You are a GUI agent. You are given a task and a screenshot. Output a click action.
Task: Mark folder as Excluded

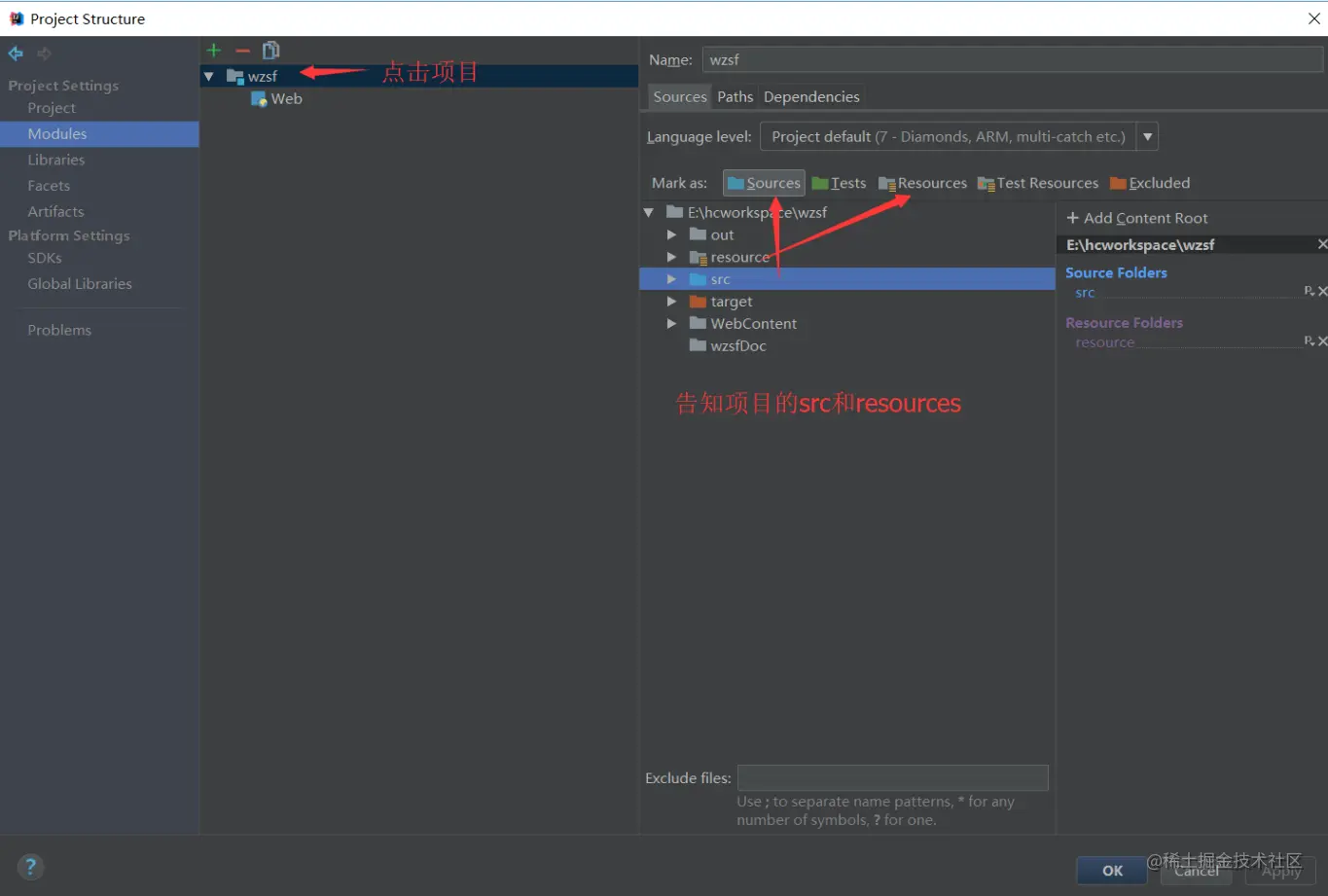[1150, 183]
